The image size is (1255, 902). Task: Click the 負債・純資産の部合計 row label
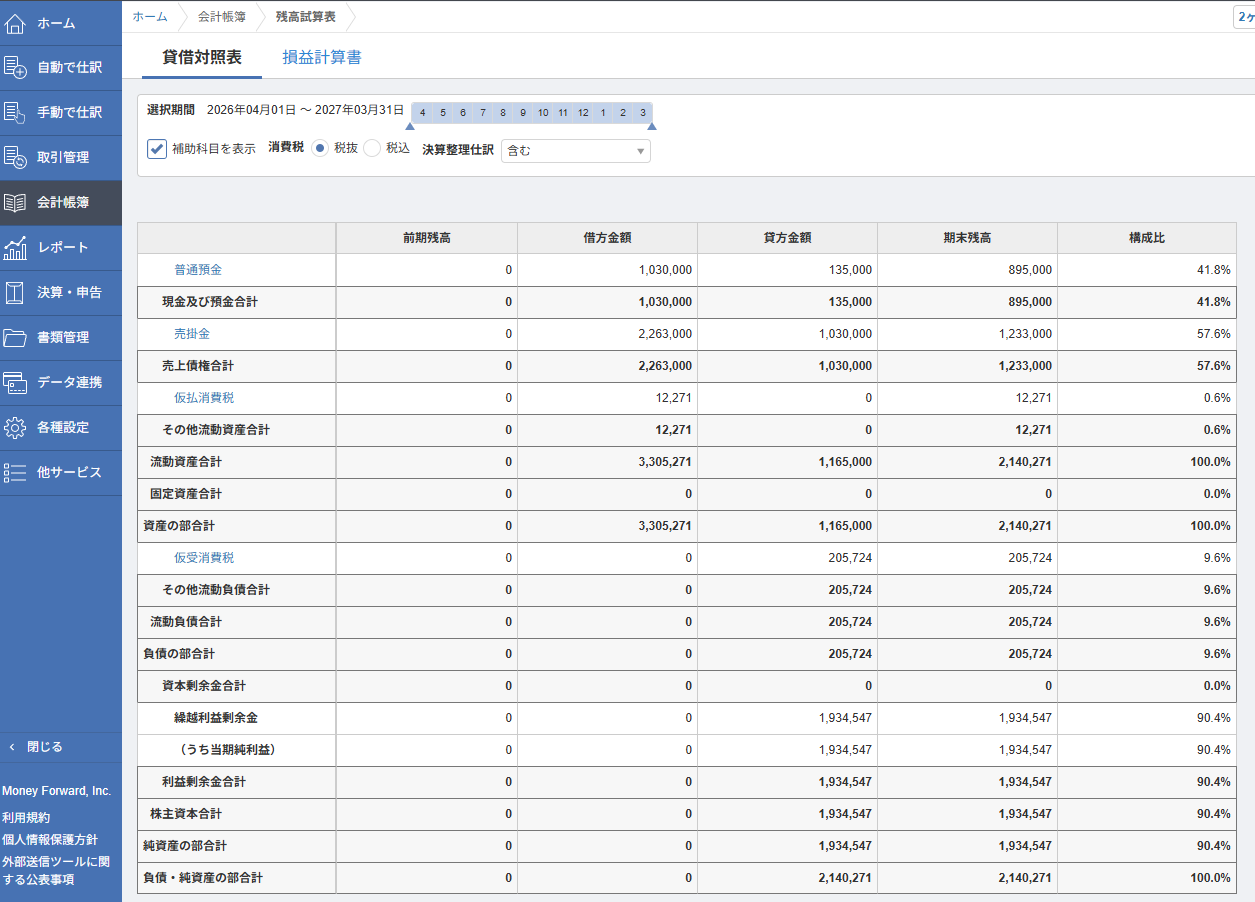pyautogui.click(x=203, y=878)
